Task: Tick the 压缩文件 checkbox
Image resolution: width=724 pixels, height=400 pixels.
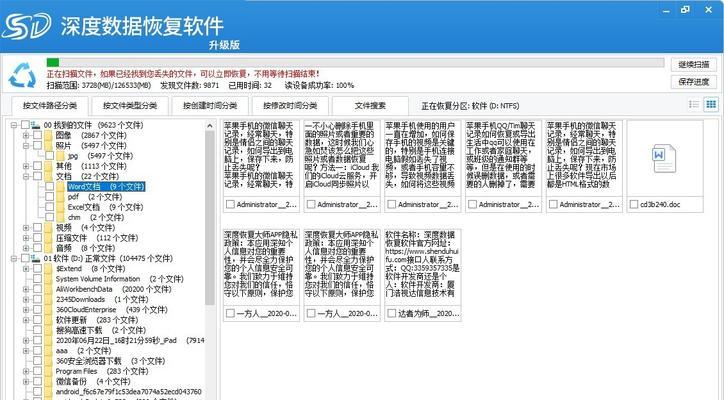Action: [x=37, y=238]
